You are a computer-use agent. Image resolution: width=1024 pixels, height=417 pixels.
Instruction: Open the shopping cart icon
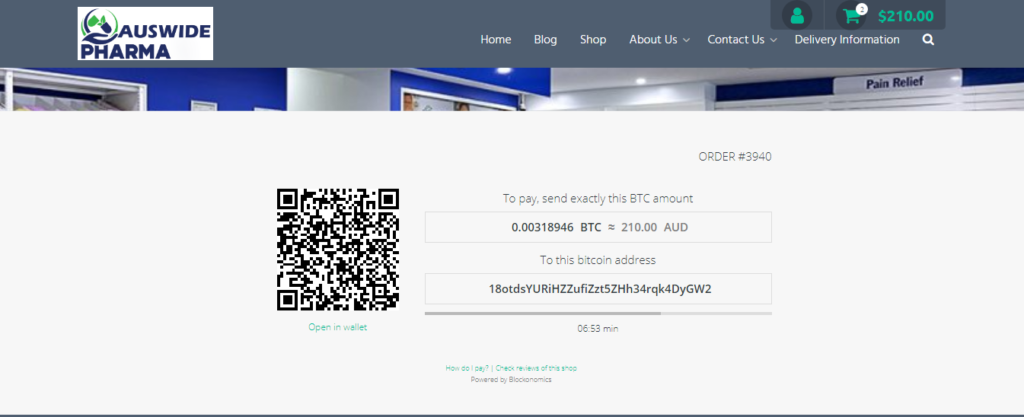click(851, 16)
